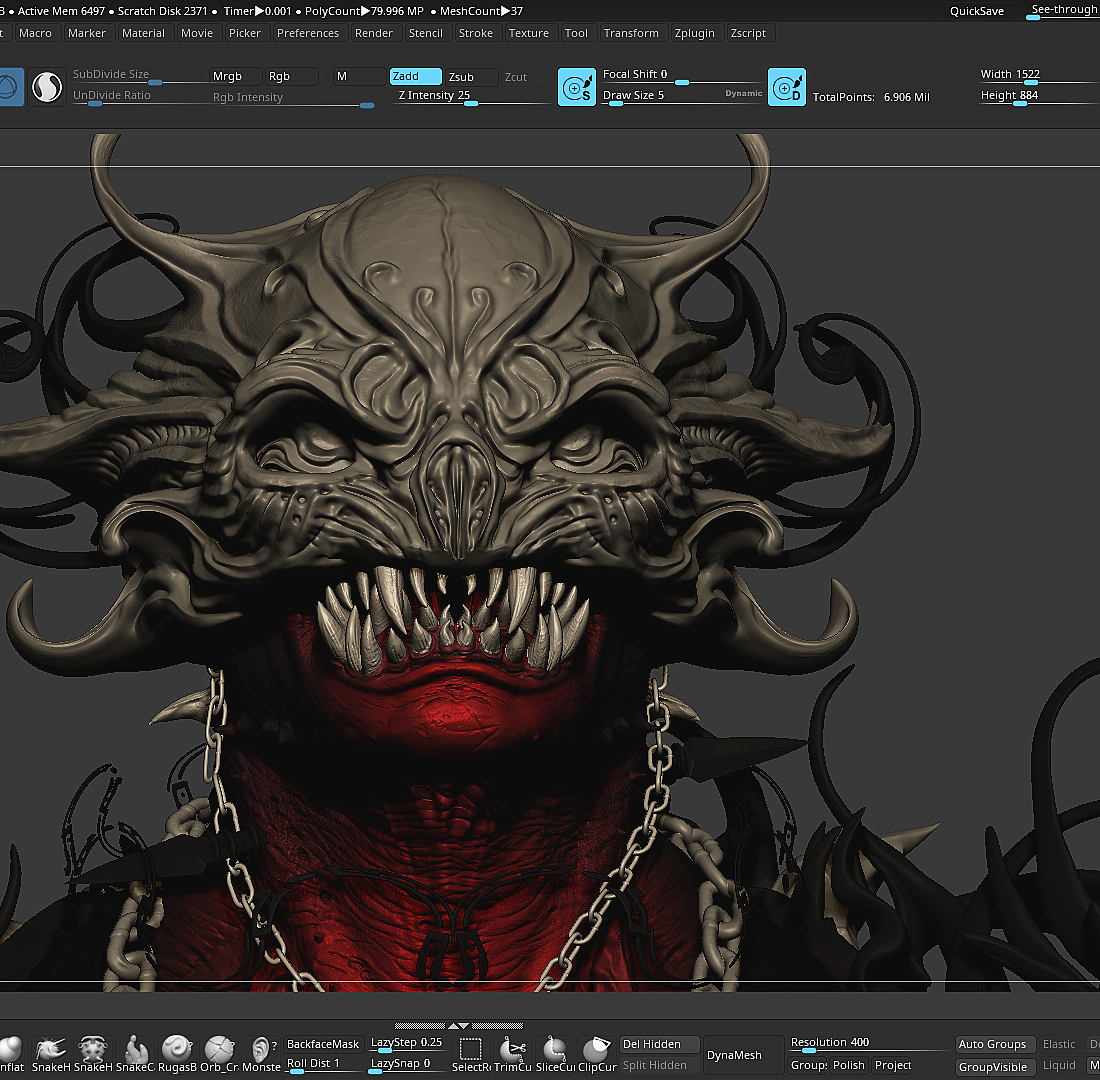
Task: Open the Texture menu
Action: pyautogui.click(x=529, y=33)
